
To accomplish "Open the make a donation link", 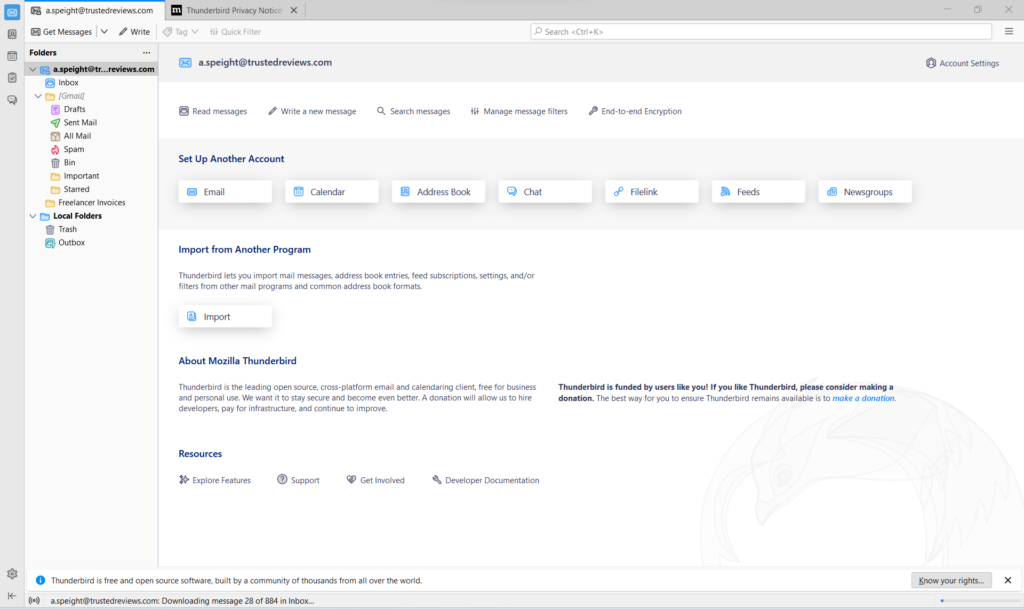I will [x=863, y=398].
